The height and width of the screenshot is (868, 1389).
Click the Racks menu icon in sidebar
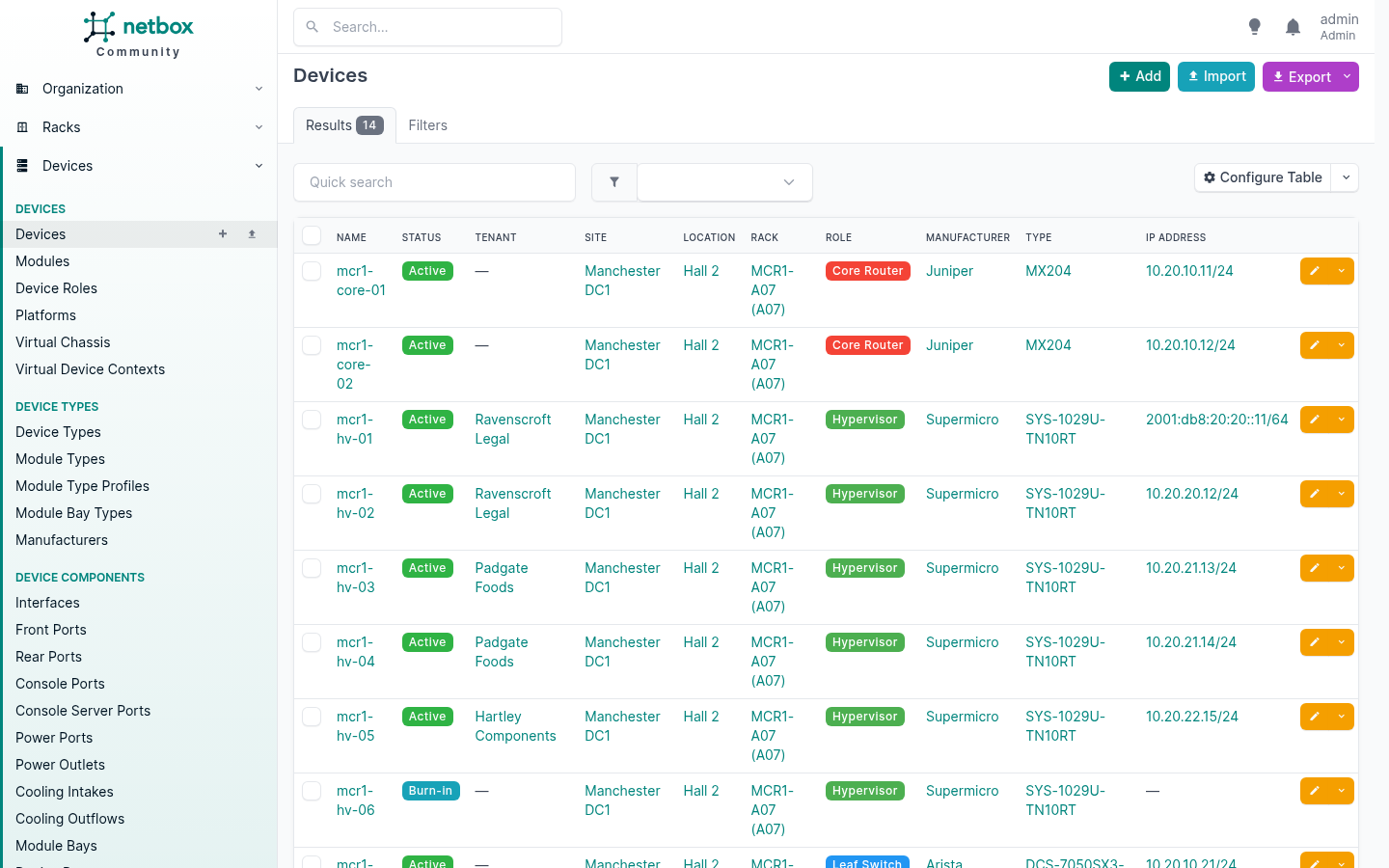pos(22,127)
